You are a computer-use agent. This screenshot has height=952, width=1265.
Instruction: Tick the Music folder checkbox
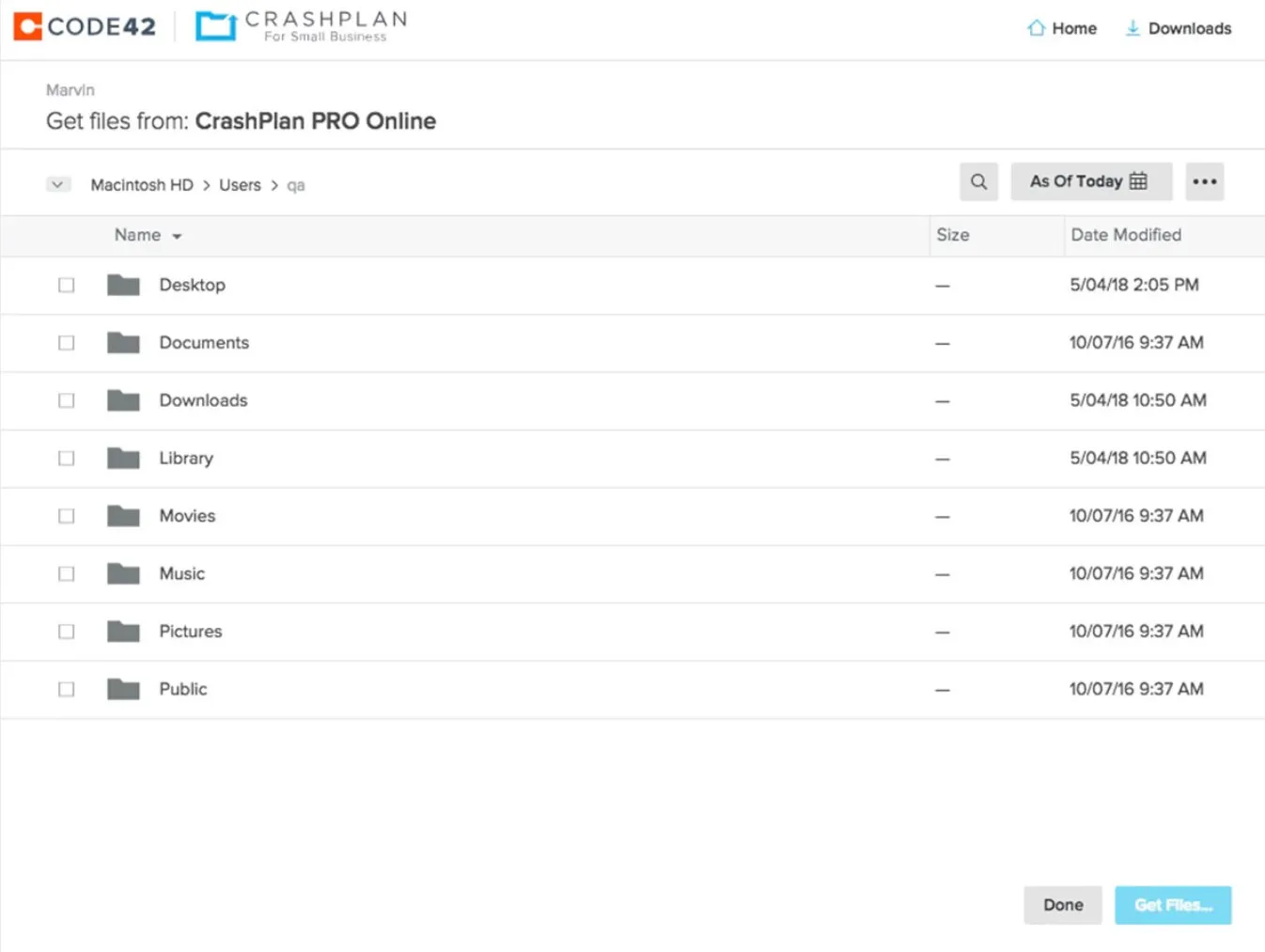coord(66,574)
